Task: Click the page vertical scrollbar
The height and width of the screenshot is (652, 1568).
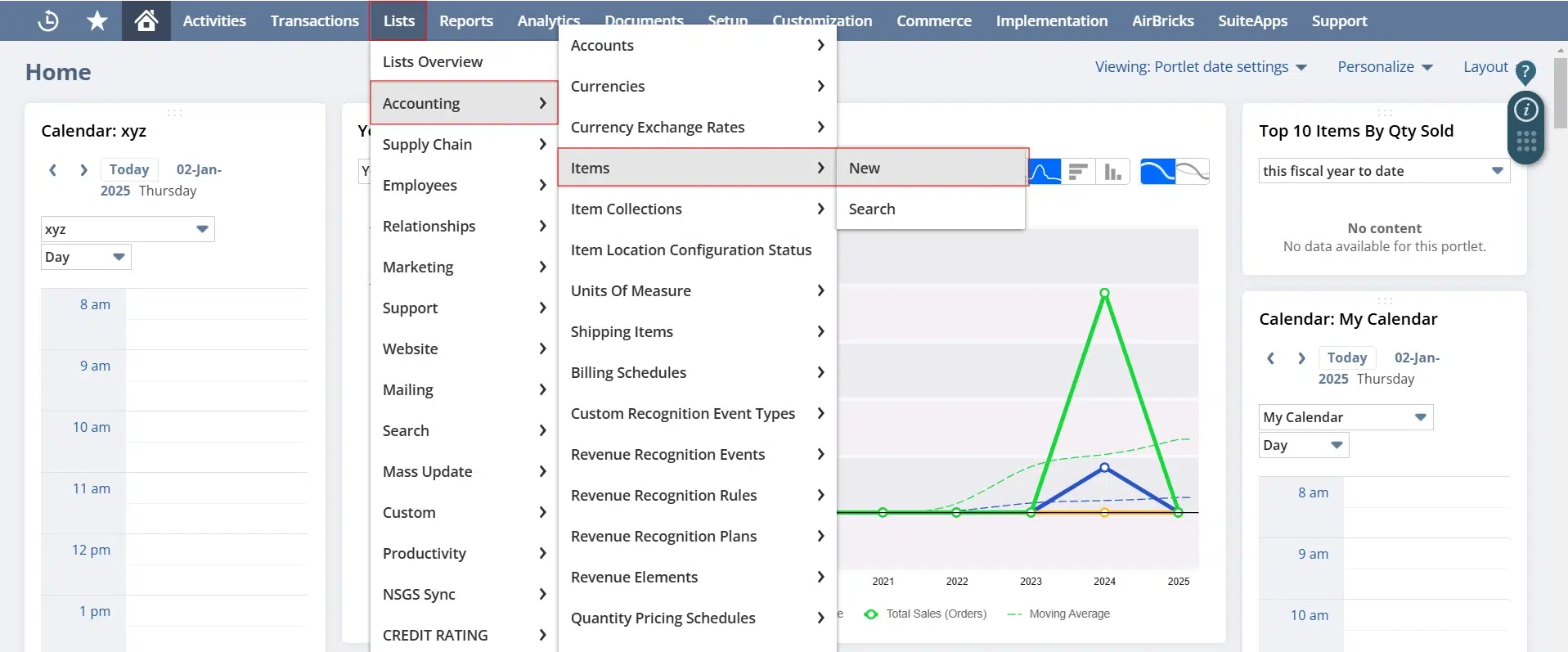Action: pyautogui.click(x=1560, y=92)
